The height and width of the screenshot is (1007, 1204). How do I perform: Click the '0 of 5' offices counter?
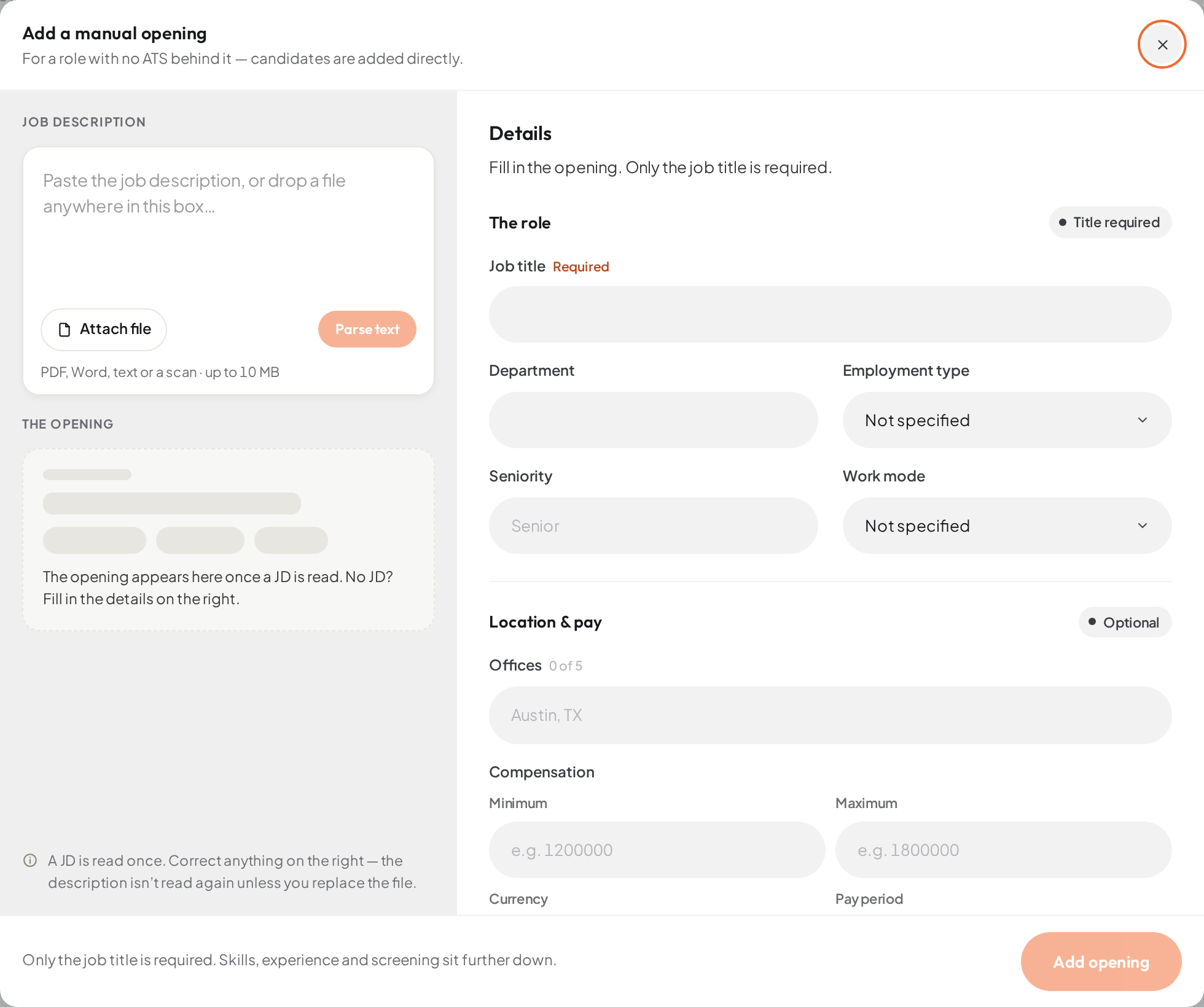(x=566, y=666)
